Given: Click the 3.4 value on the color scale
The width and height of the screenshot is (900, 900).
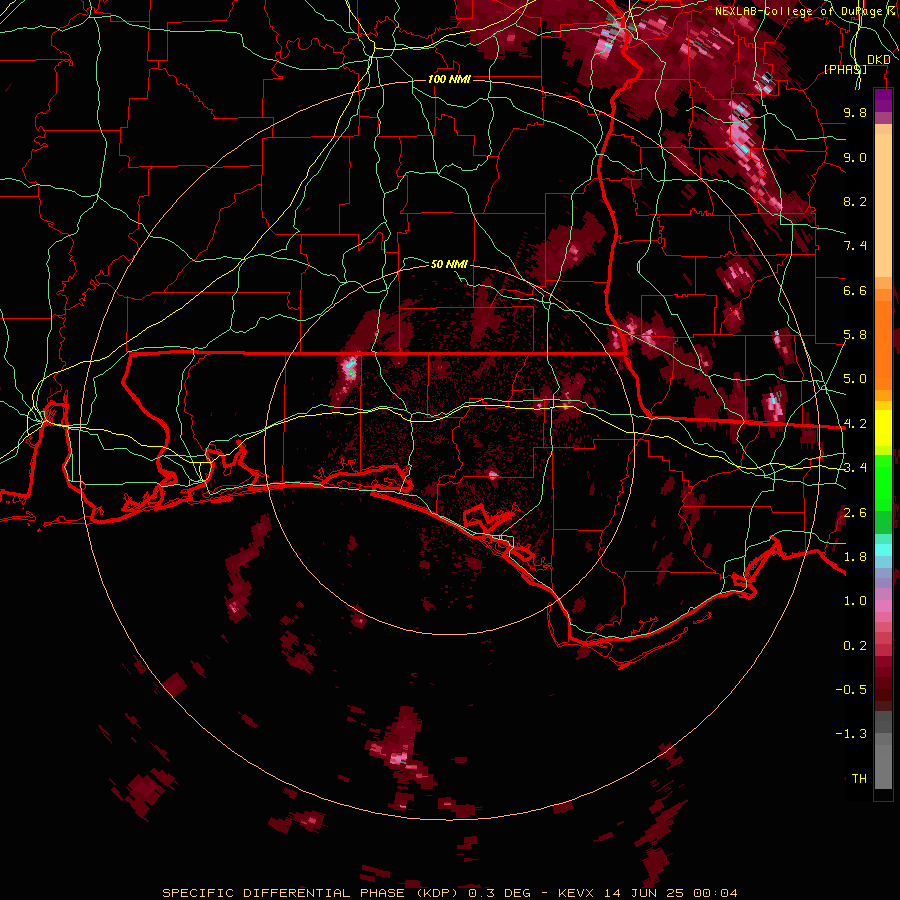Looking at the screenshot, I should click(x=855, y=468).
